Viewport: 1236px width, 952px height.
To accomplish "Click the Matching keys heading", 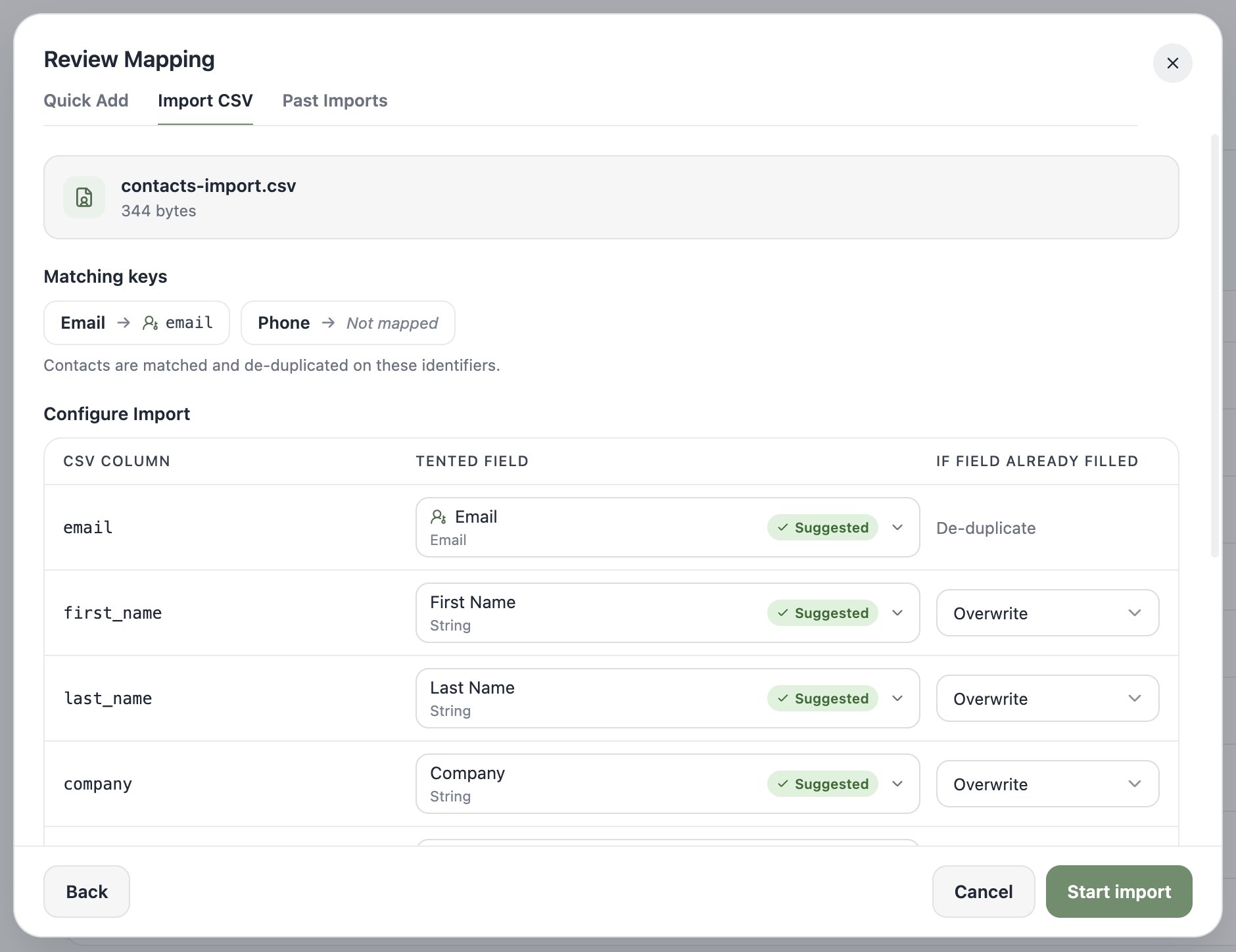I will (x=105, y=277).
